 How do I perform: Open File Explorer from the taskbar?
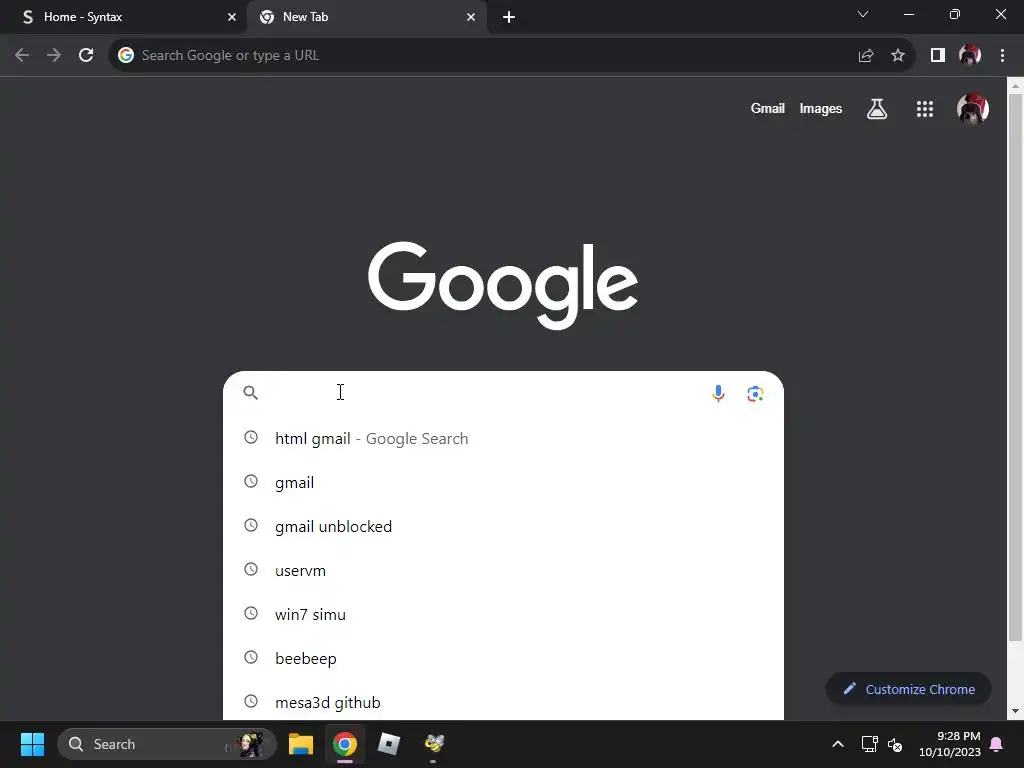301,744
